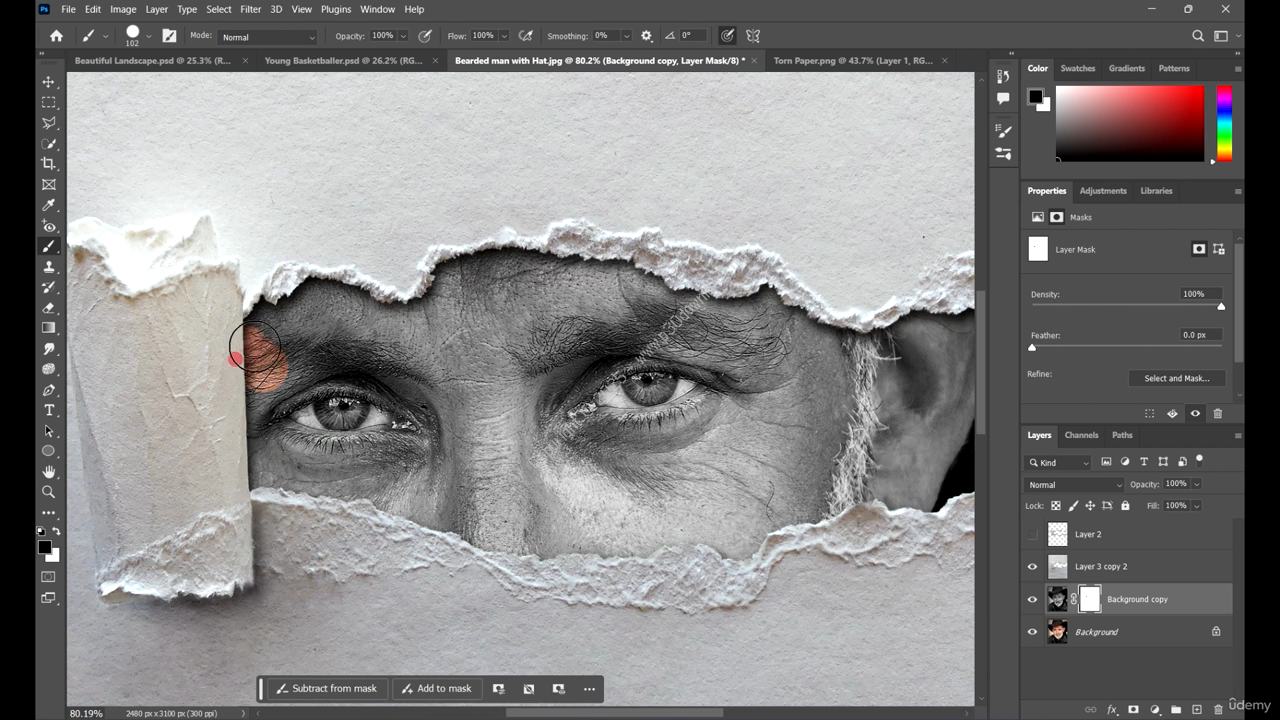Select the Clone Stamp tool
The width and height of the screenshot is (1280, 720).
(x=48, y=267)
